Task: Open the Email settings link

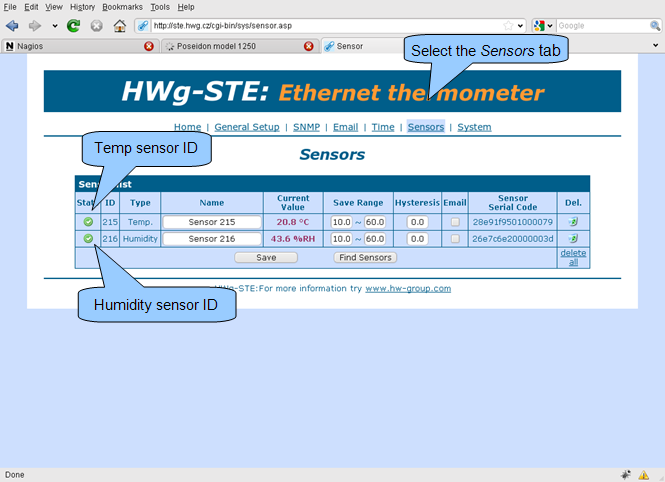Action: [x=345, y=127]
